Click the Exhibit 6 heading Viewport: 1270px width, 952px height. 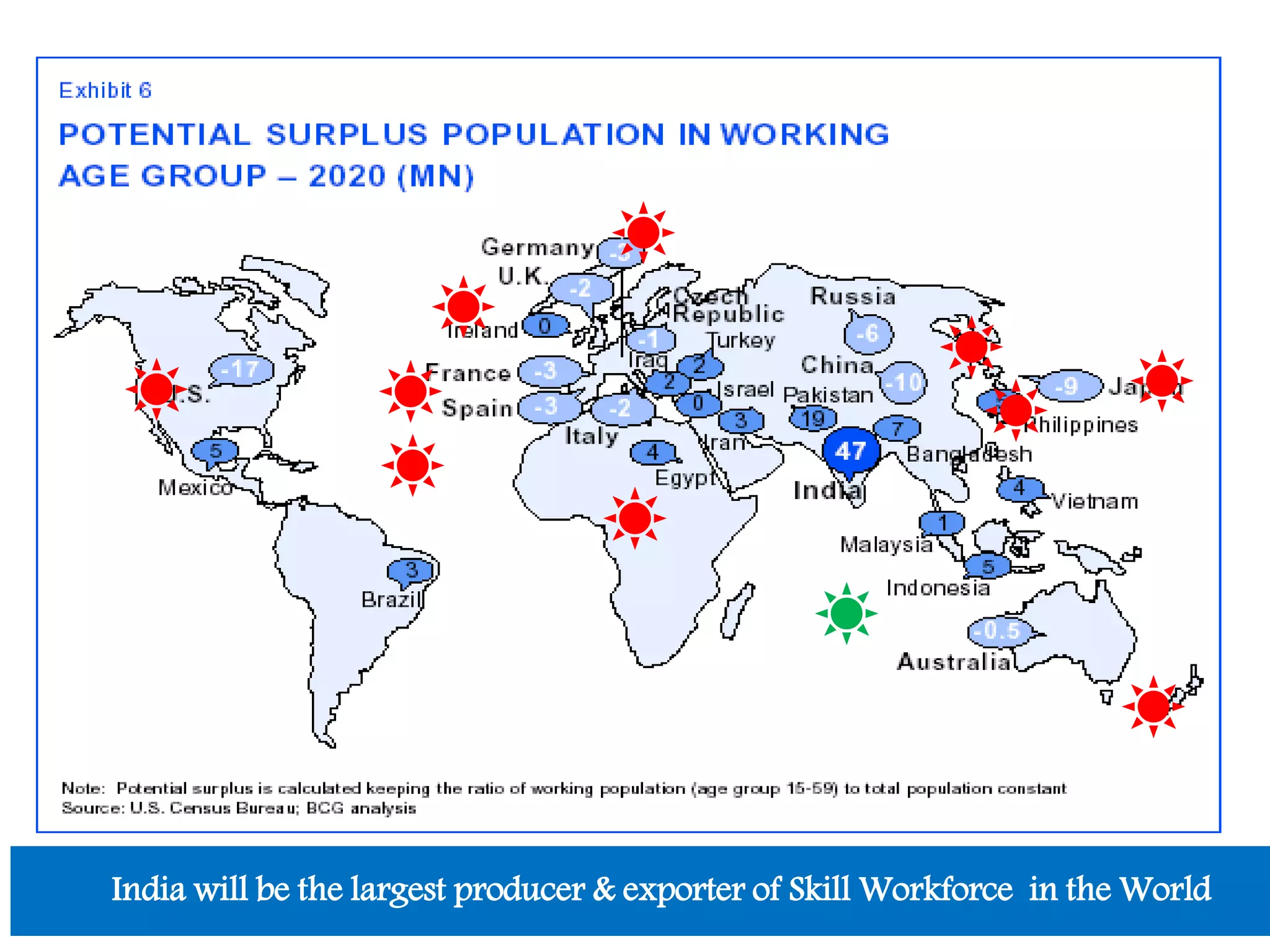(105, 90)
